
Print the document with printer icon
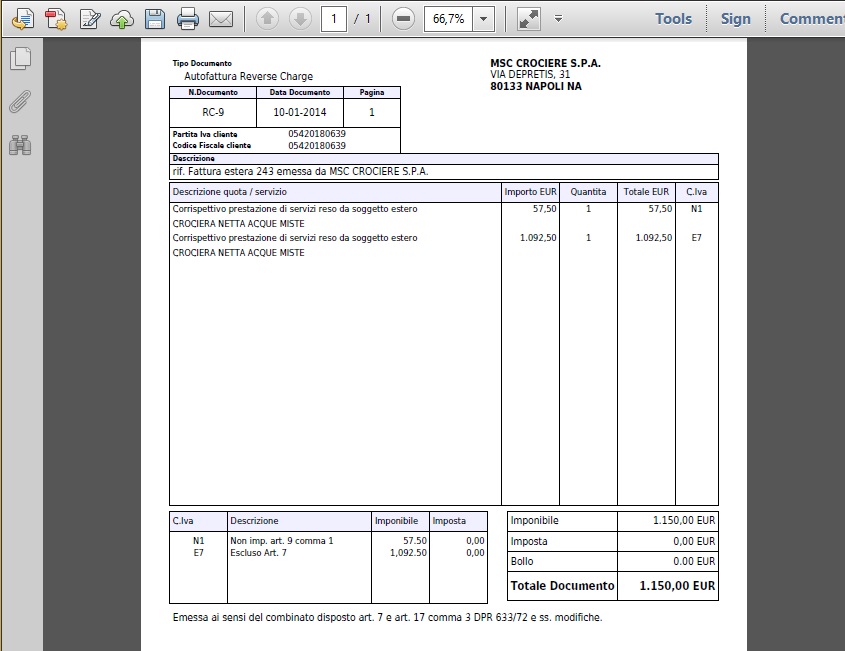pos(188,19)
